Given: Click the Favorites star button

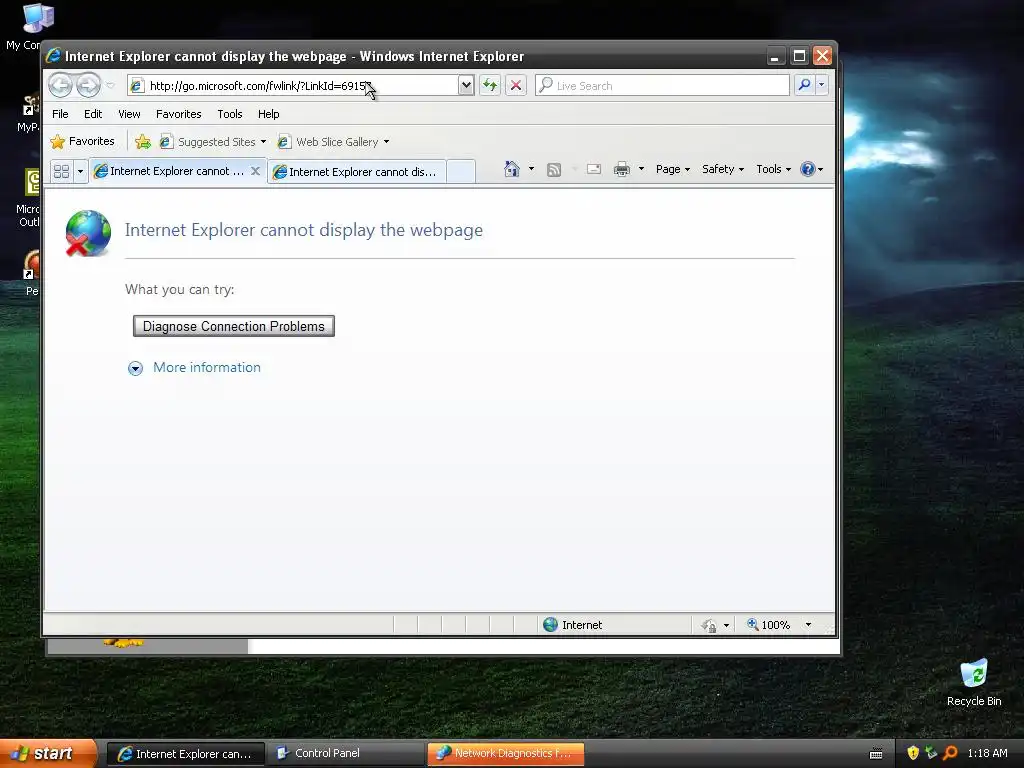Looking at the screenshot, I should tap(82, 141).
